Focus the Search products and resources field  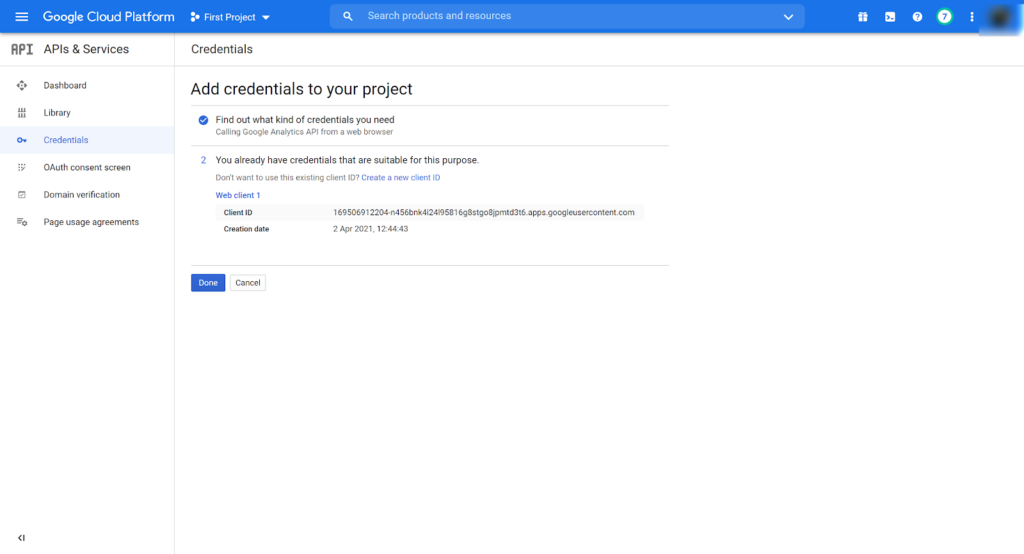coord(567,16)
